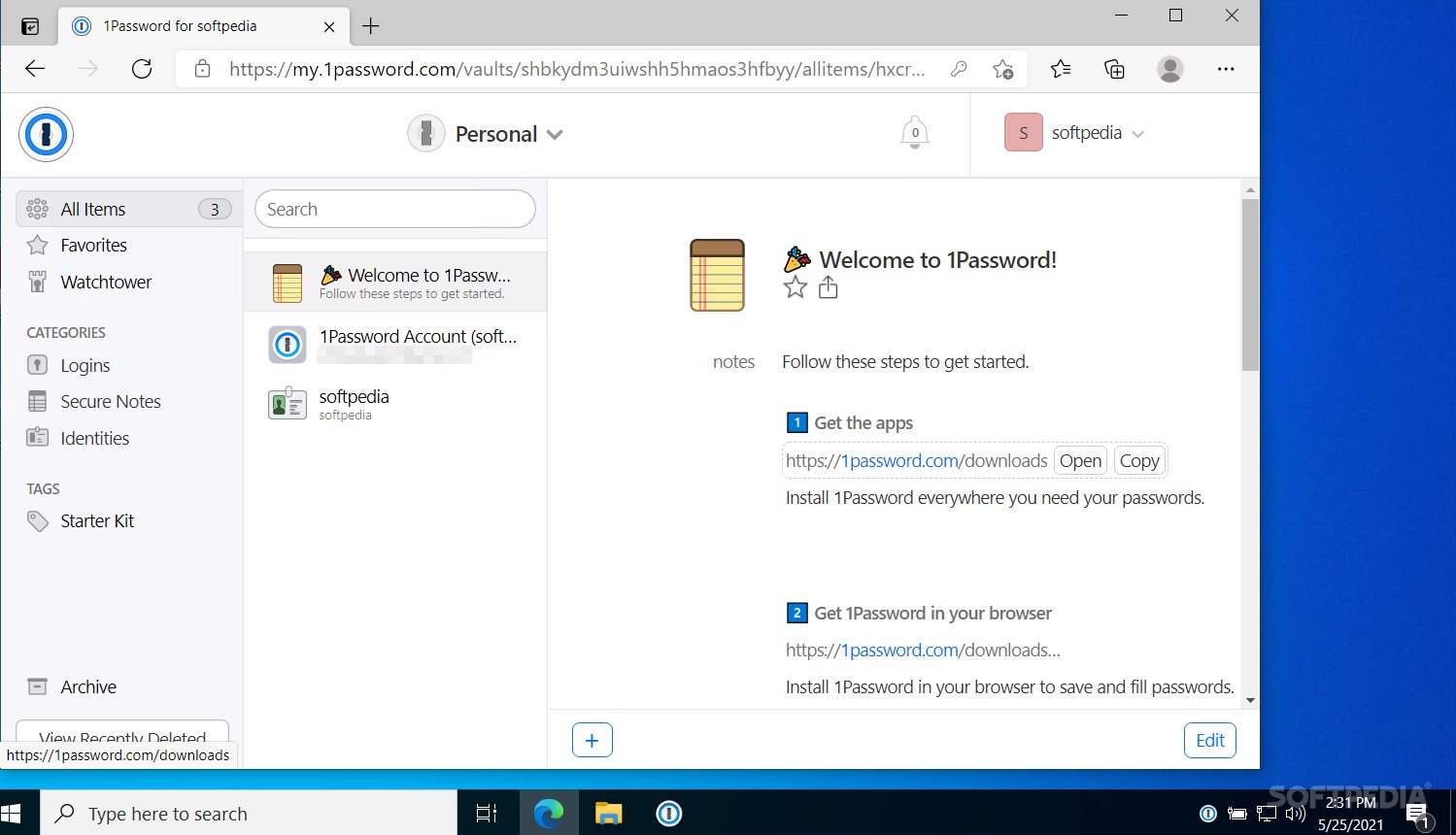Click the Logins keyhole icon
Viewport: 1456px width, 835px height.
click(x=38, y=365)
